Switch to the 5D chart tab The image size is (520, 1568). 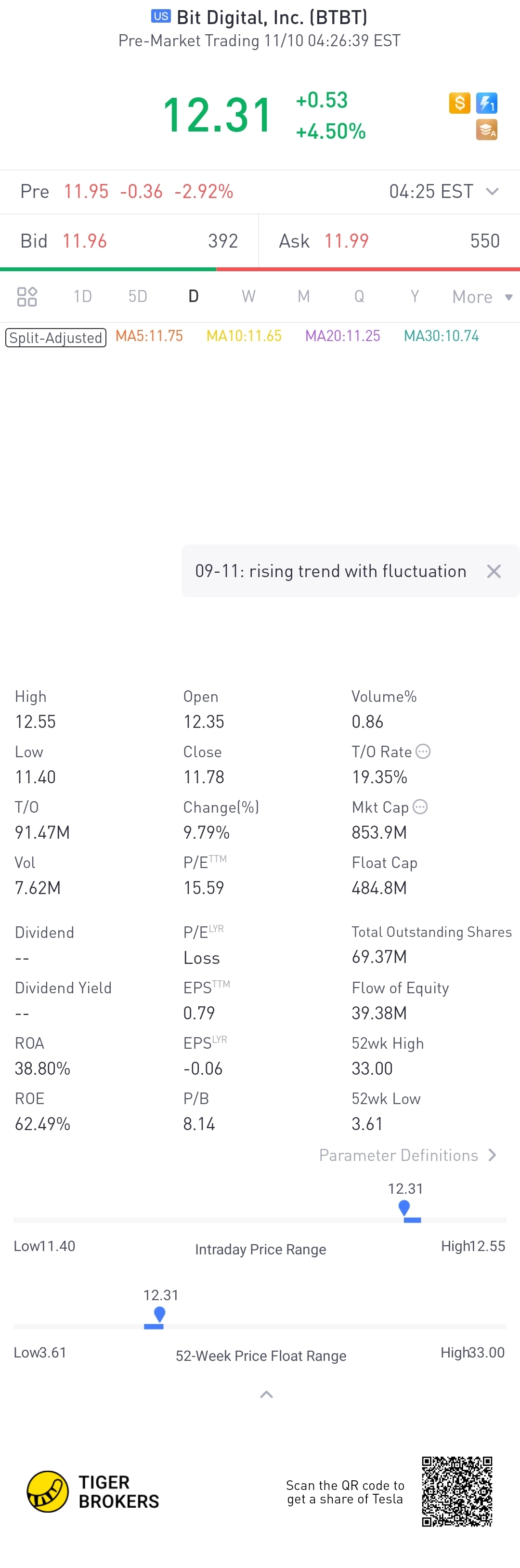click(138, 296)
